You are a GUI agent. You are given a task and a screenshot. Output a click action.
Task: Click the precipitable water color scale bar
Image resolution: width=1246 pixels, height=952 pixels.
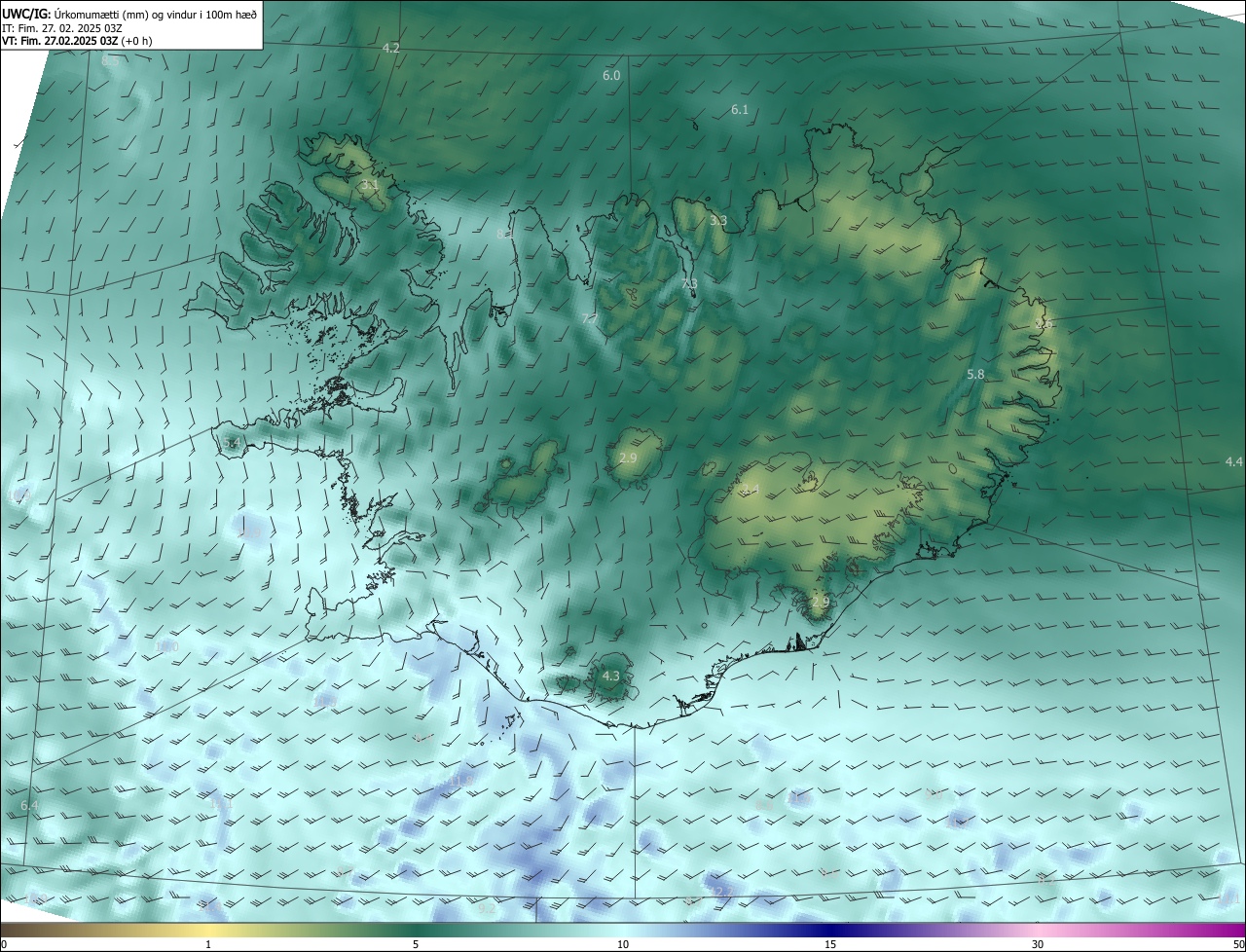[x=623, y=931]
